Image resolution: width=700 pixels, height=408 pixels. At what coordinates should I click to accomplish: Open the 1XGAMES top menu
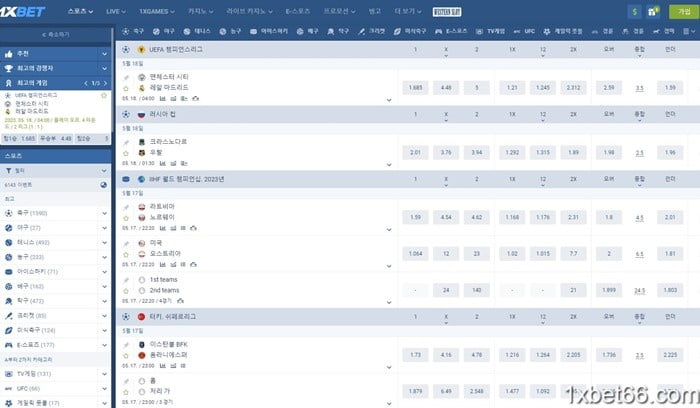pyautogui.click(x=157, y=11)
